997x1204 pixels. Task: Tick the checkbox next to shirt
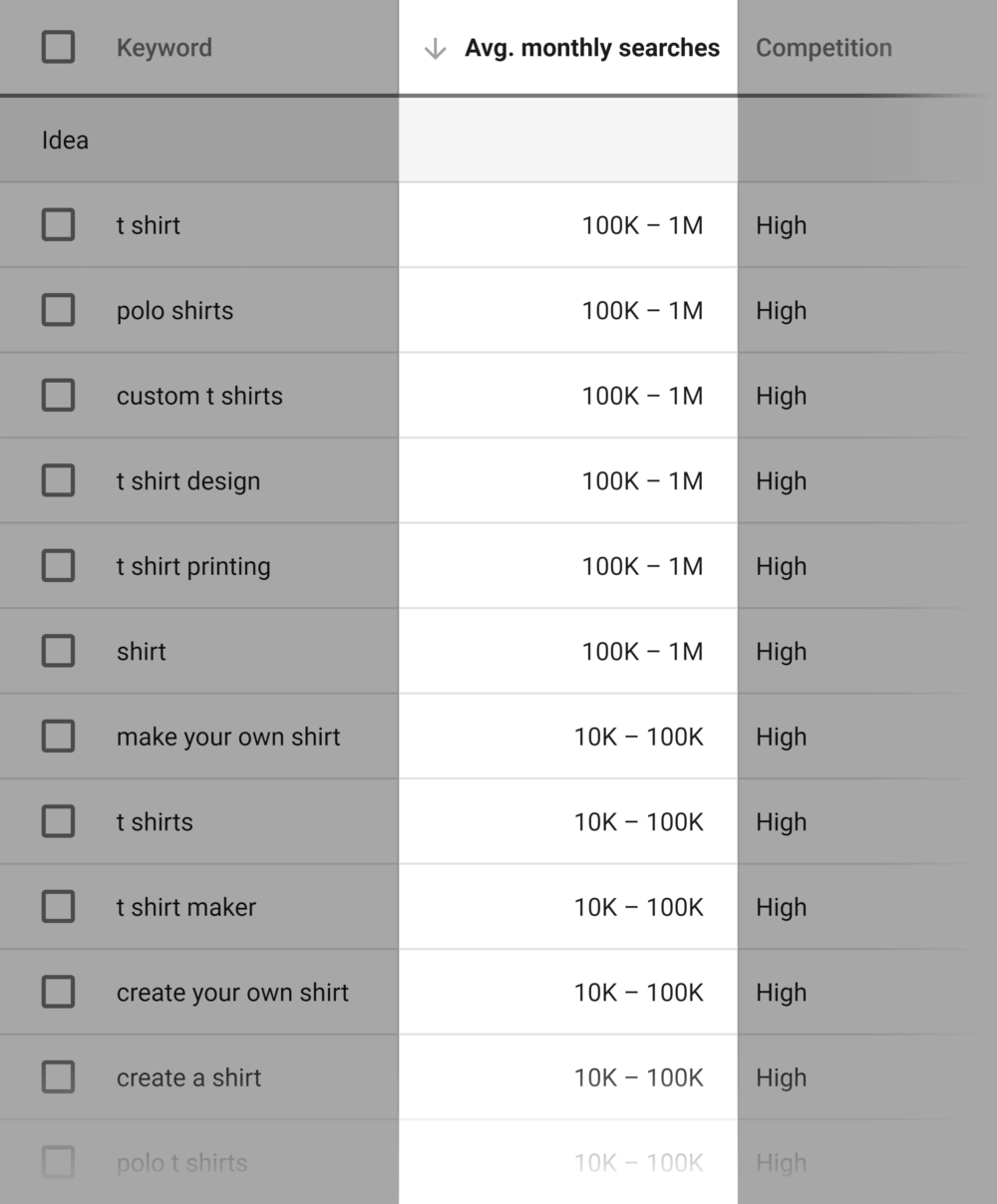coord(58,651)
